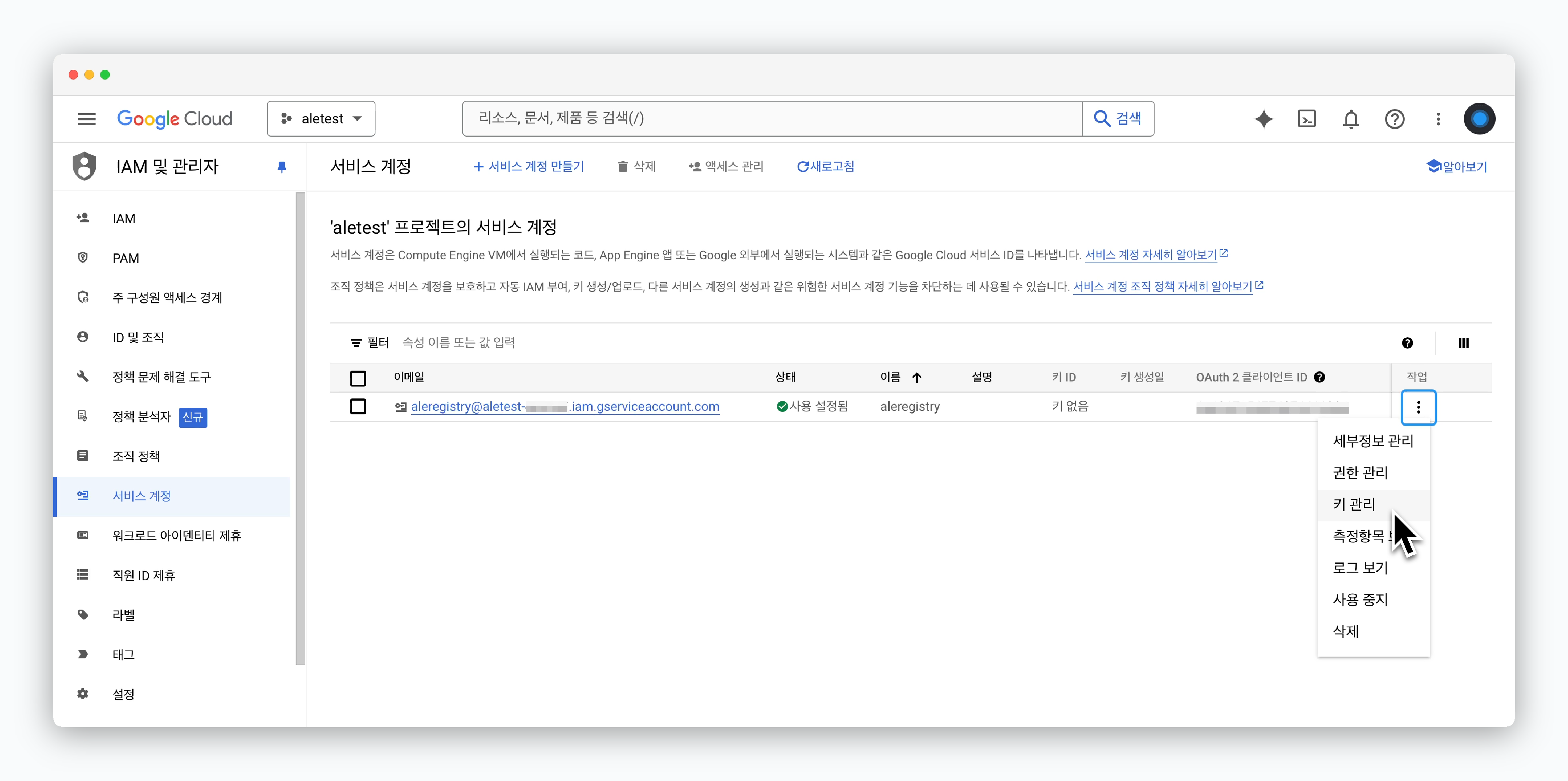The height and width of the screenshot is (781, 1568).
Task: Open 라벨 sidebar item
Action: (172, 615)
